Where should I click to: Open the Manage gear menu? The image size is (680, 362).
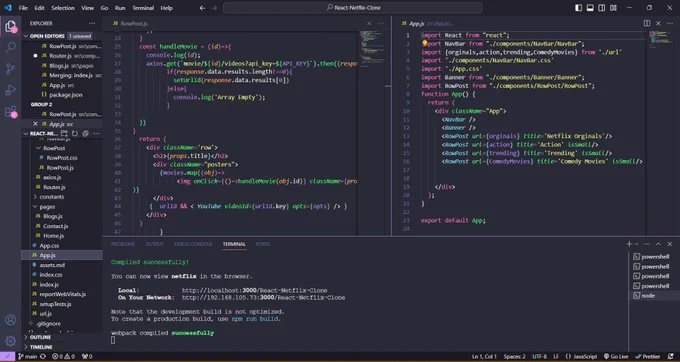click(10, 341)
